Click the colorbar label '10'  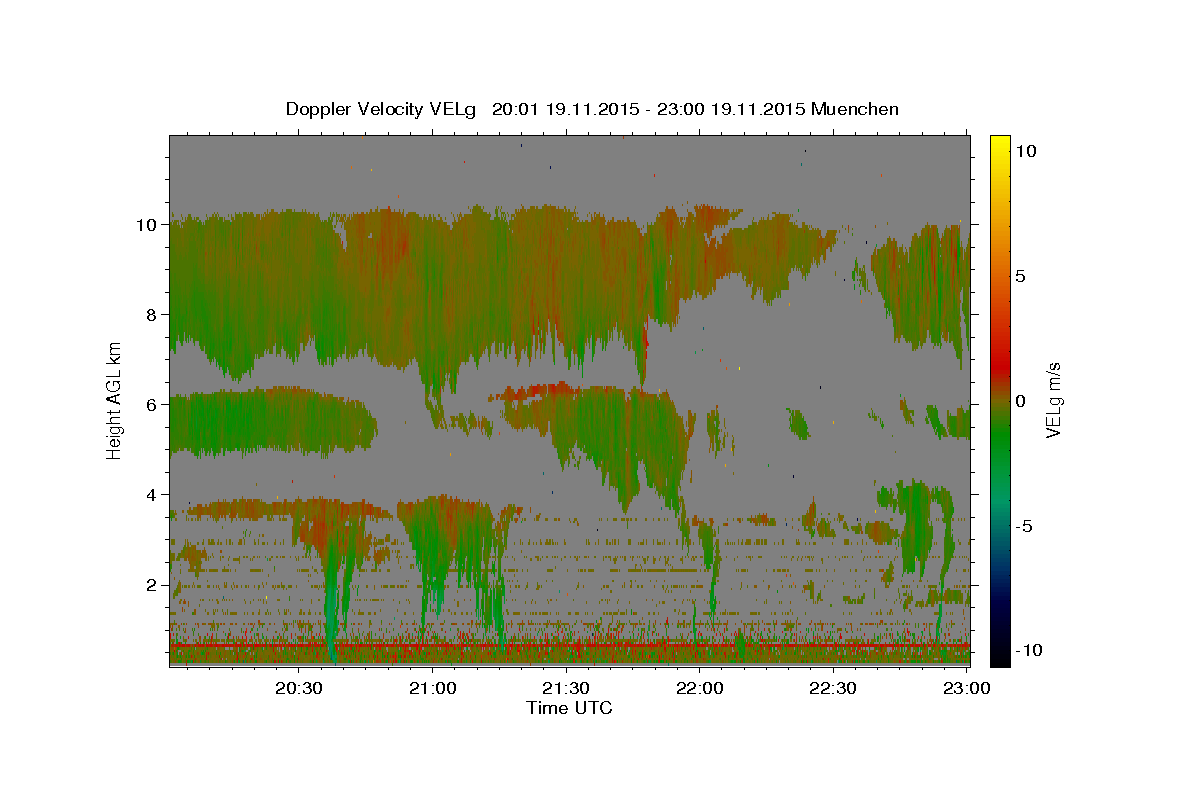coord(1026,151)
